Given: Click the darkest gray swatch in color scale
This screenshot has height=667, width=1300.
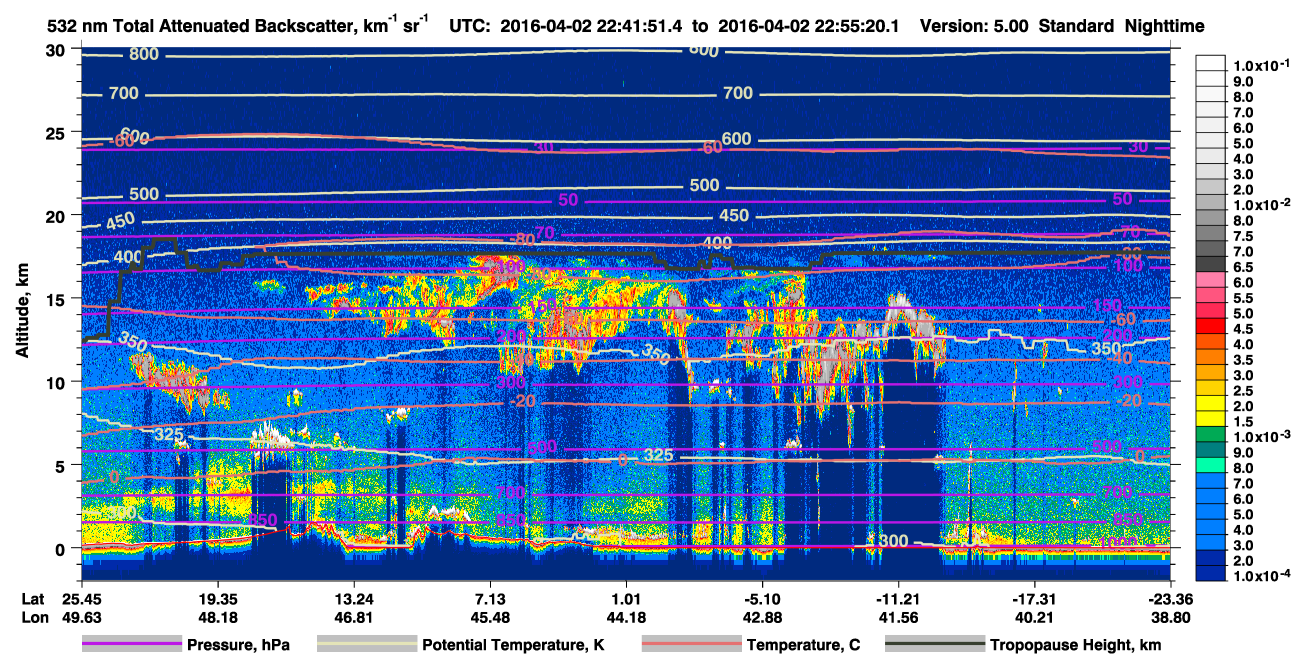Looking at the screenshot, I should (x=1210, y=265).
